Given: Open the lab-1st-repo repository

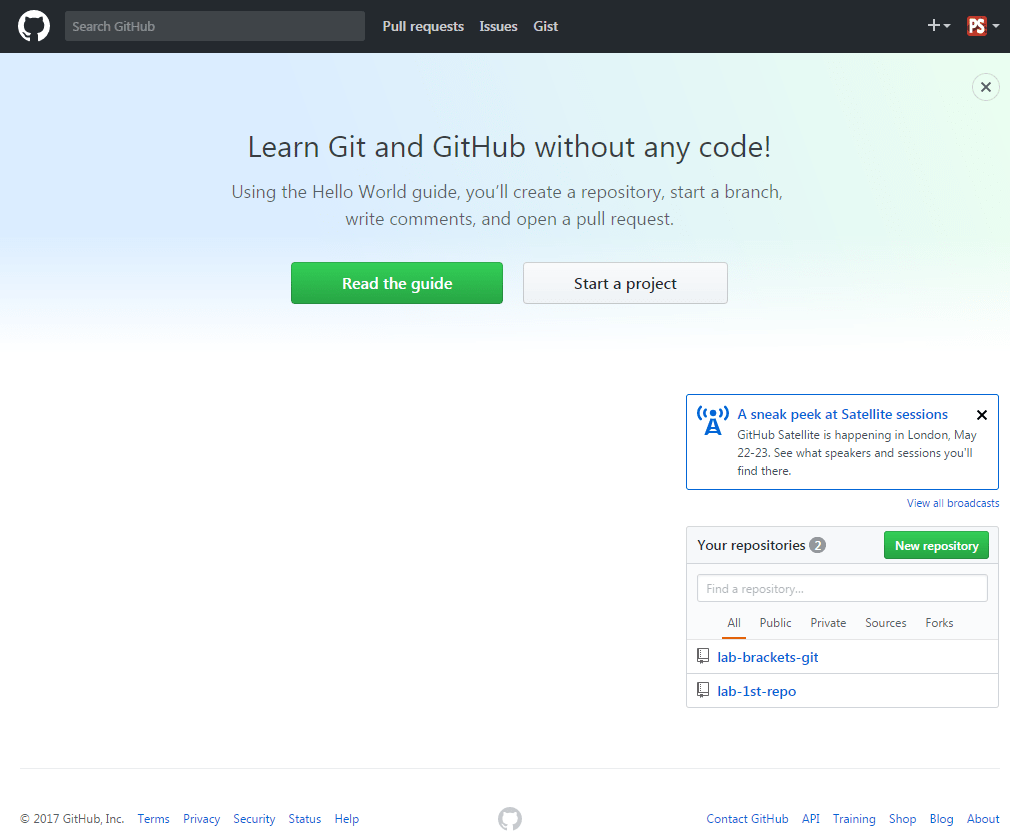Looking at the screenshot, I should (757, 691).
